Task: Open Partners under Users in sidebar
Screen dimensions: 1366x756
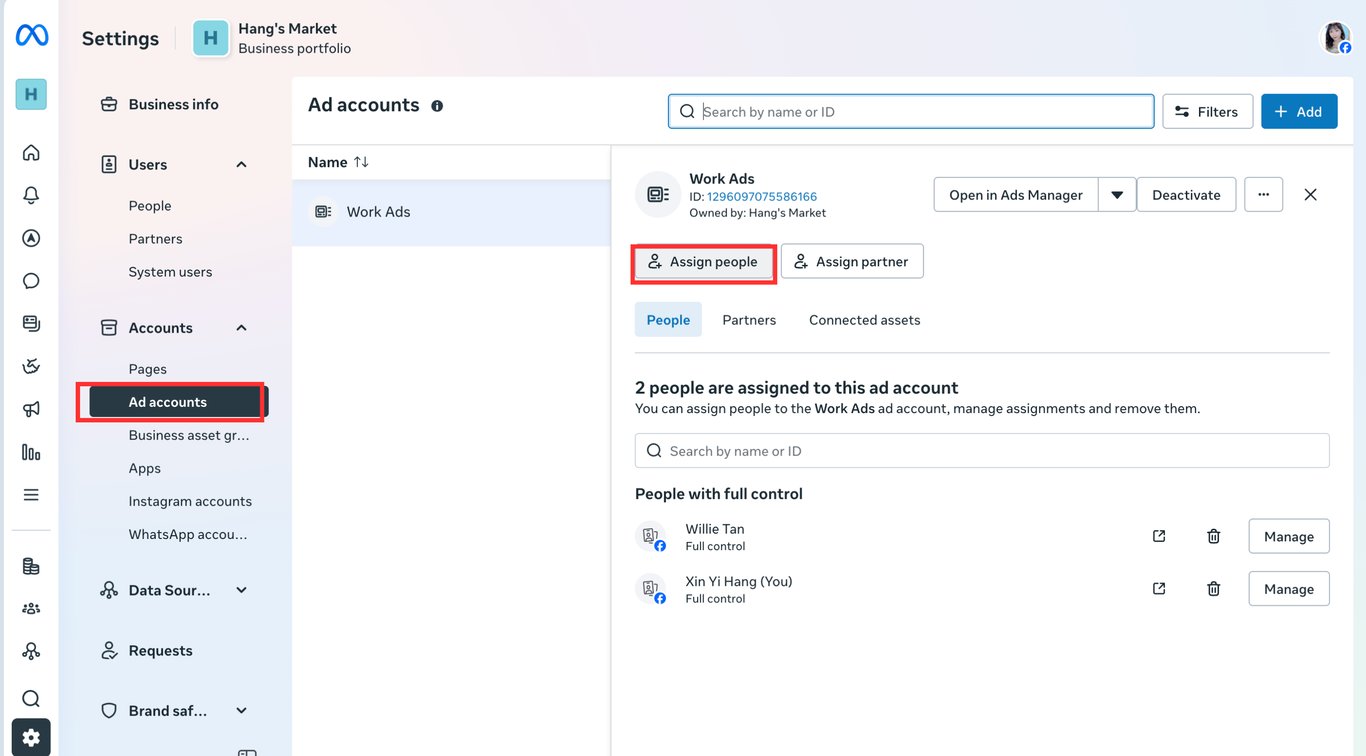Action: coord(155,239)
